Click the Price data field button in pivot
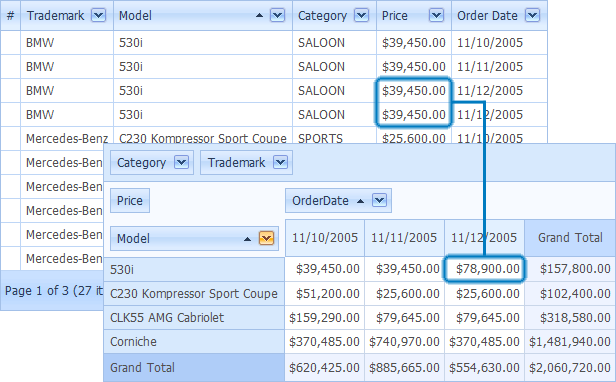616x382 pixels. [130, 200]
